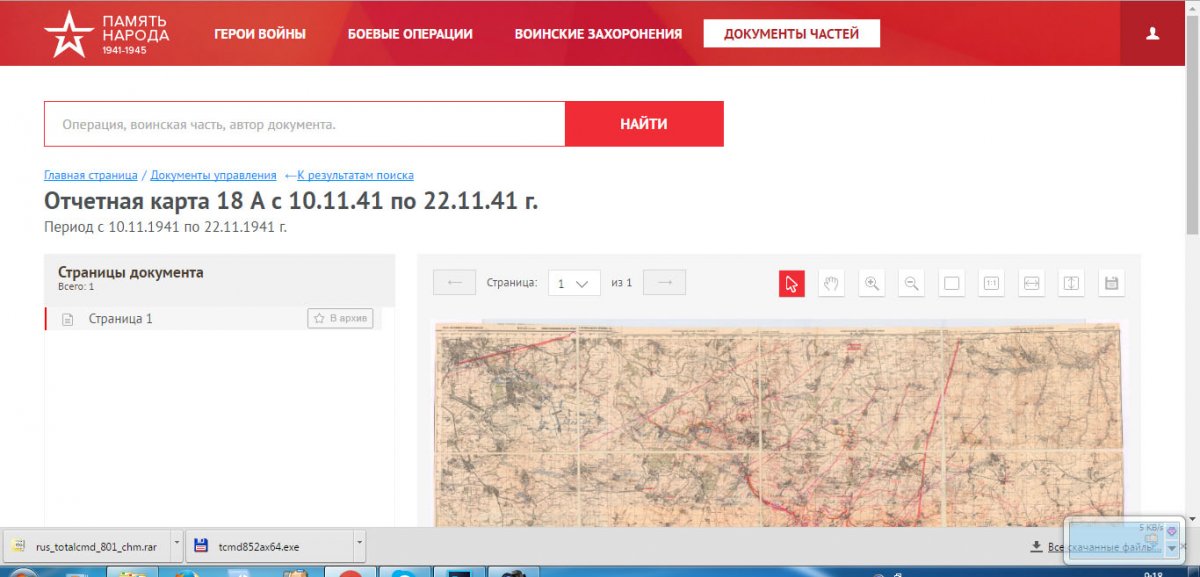The width and height of the screenshot is (1200, 577).
Task: Open the Герои войны menu
Action: 260,34
